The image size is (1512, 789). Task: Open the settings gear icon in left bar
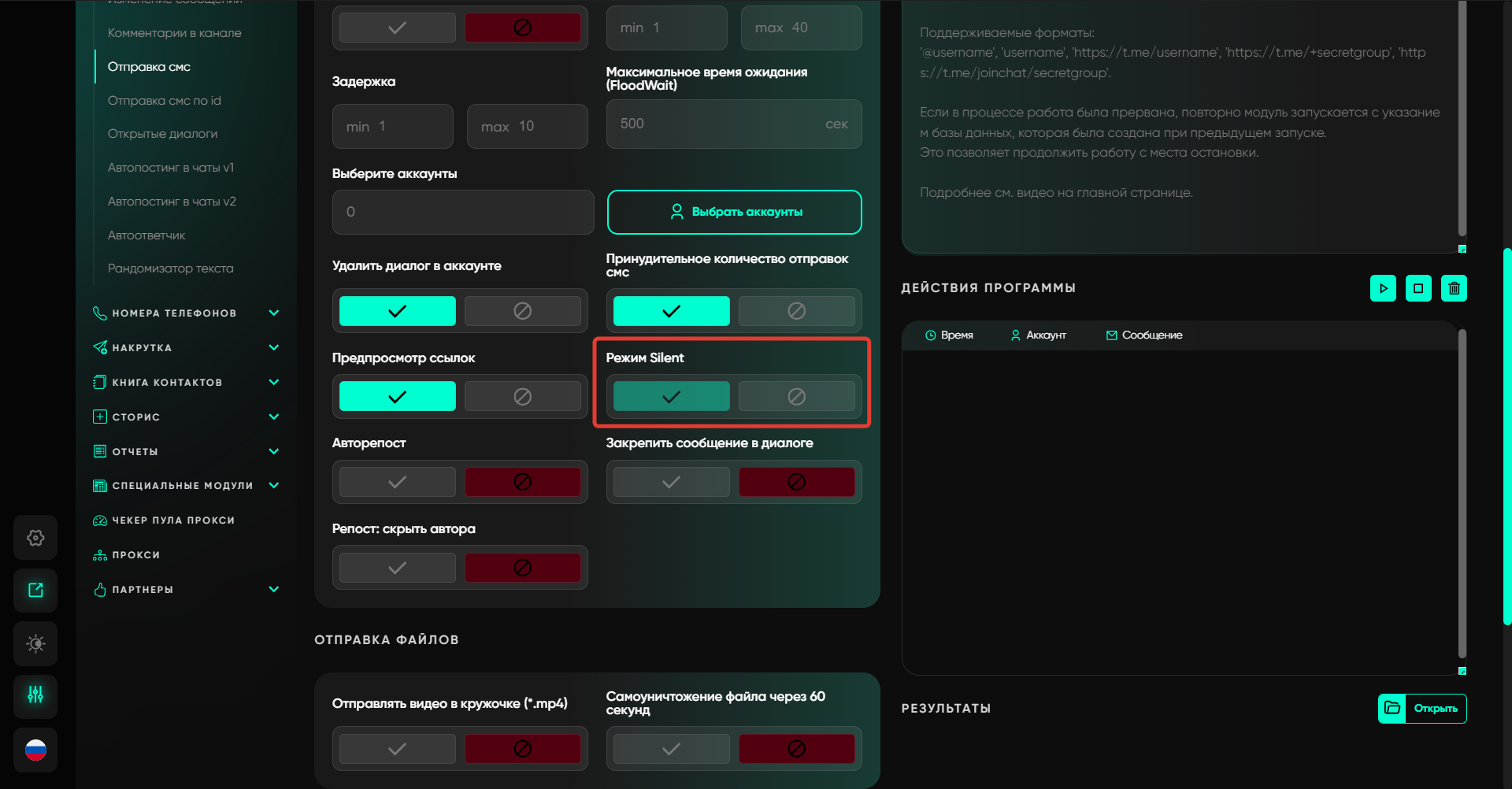click(x=35, y=538)
